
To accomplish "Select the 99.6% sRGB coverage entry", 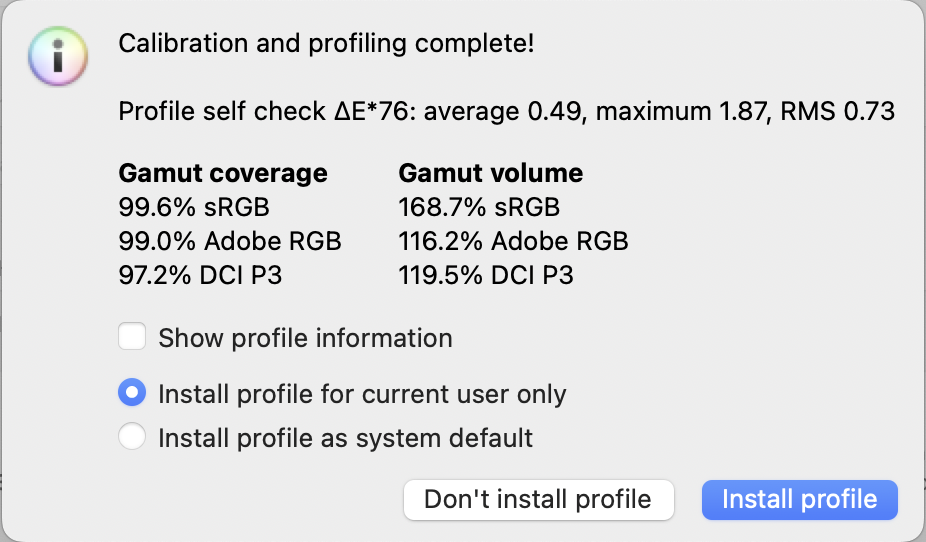I will pyautogui.click(x=194, y=208).
